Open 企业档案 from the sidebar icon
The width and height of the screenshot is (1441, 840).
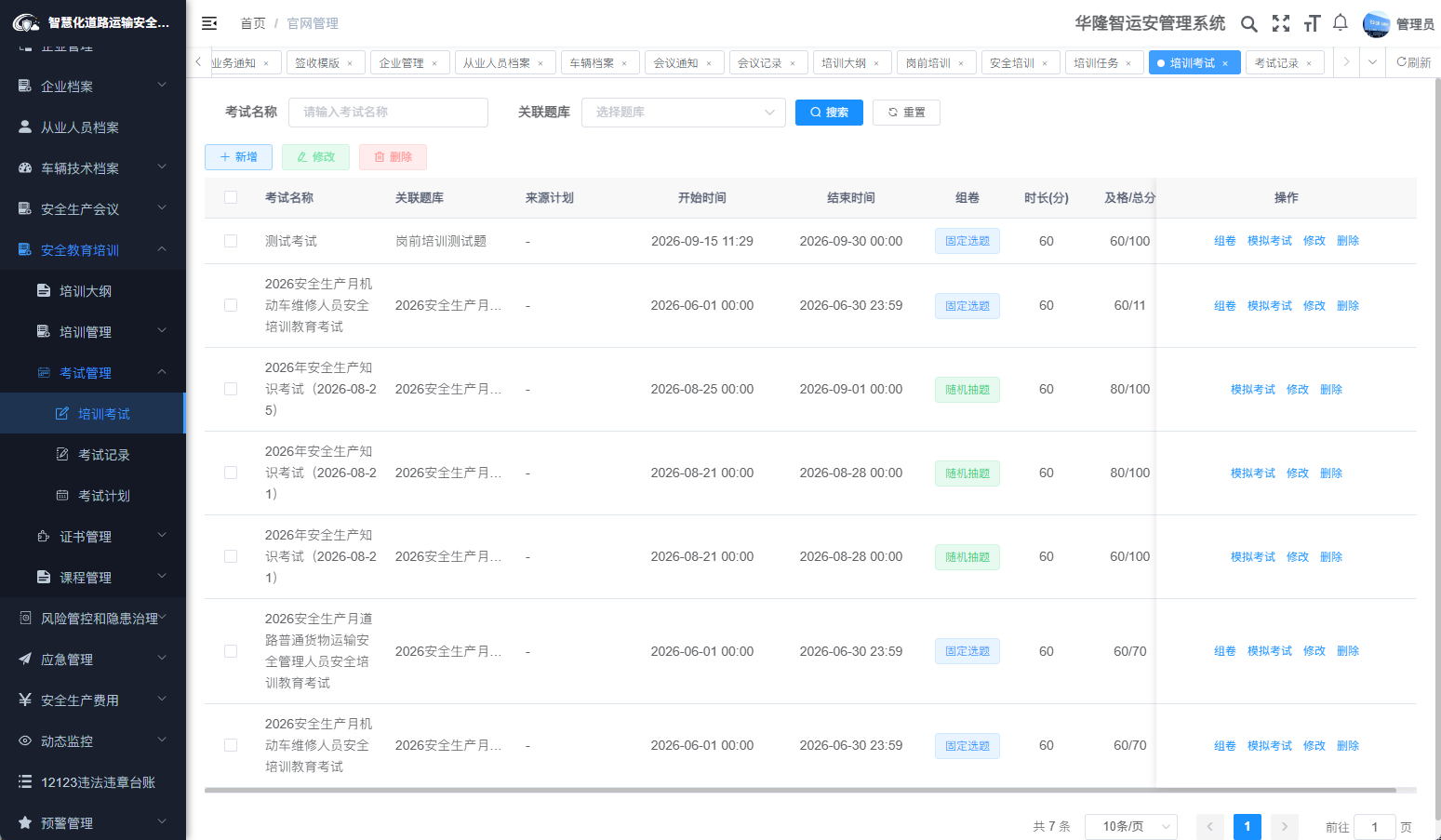point(25,86)
